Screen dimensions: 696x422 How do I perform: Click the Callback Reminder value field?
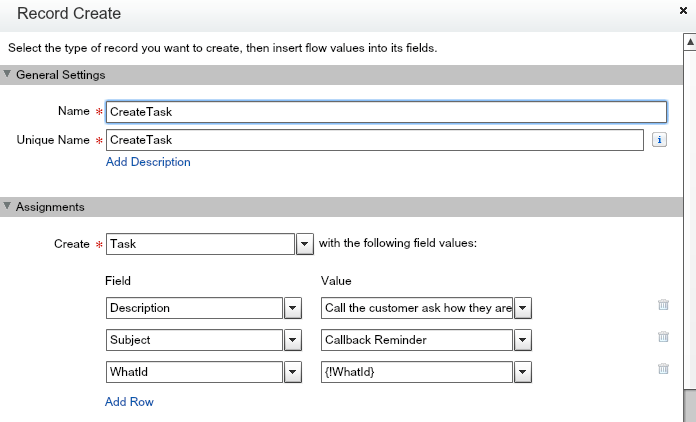click(416, 340)
